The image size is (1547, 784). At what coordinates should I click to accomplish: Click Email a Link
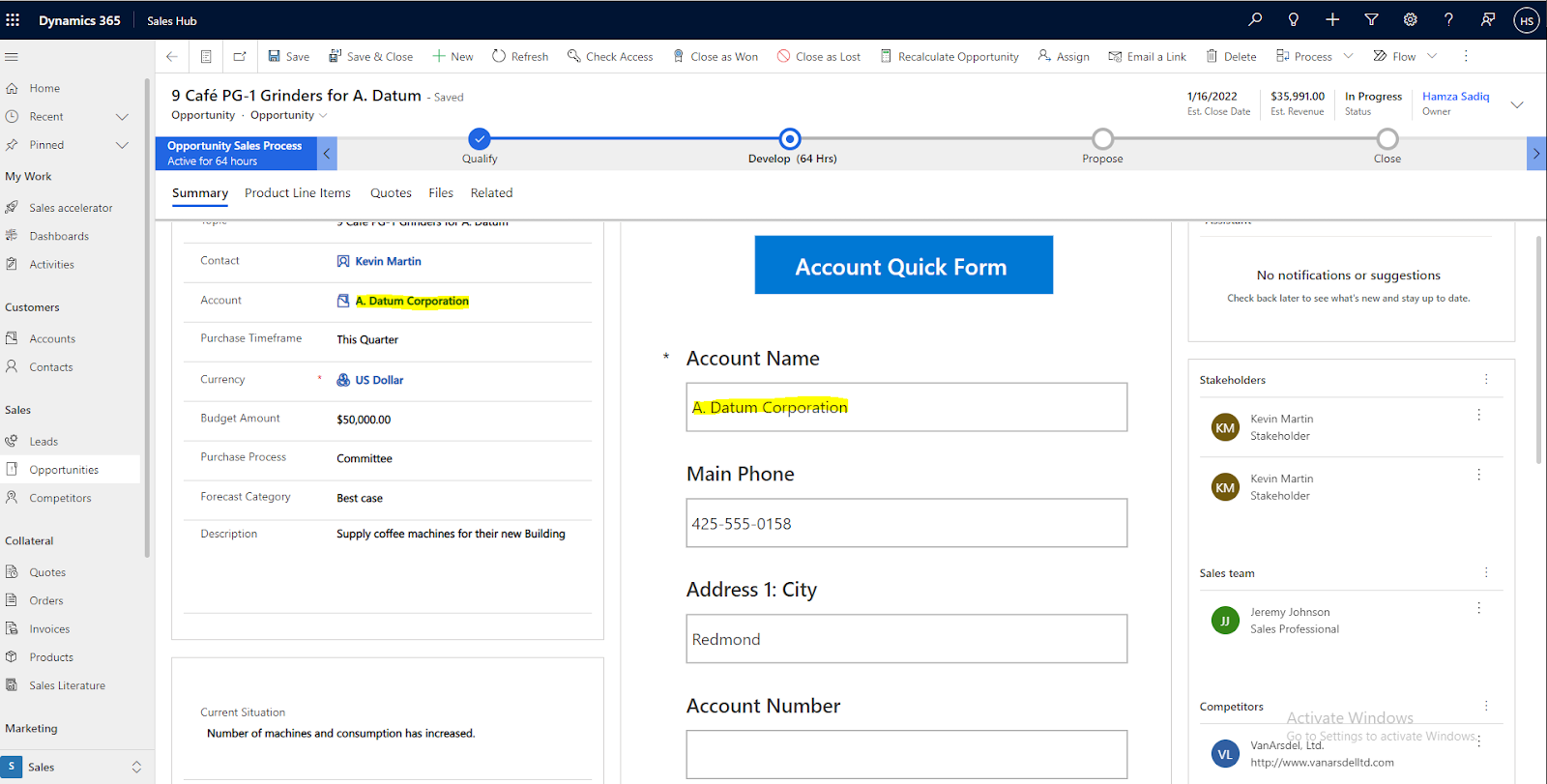pyautogui.click(x=1148, y=56)
